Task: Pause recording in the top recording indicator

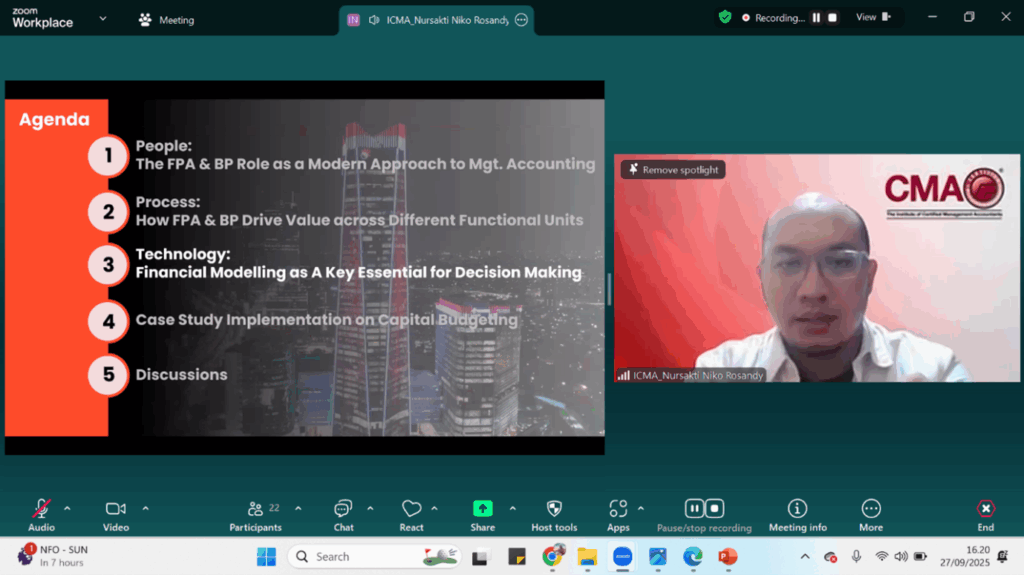Action: 816,18
